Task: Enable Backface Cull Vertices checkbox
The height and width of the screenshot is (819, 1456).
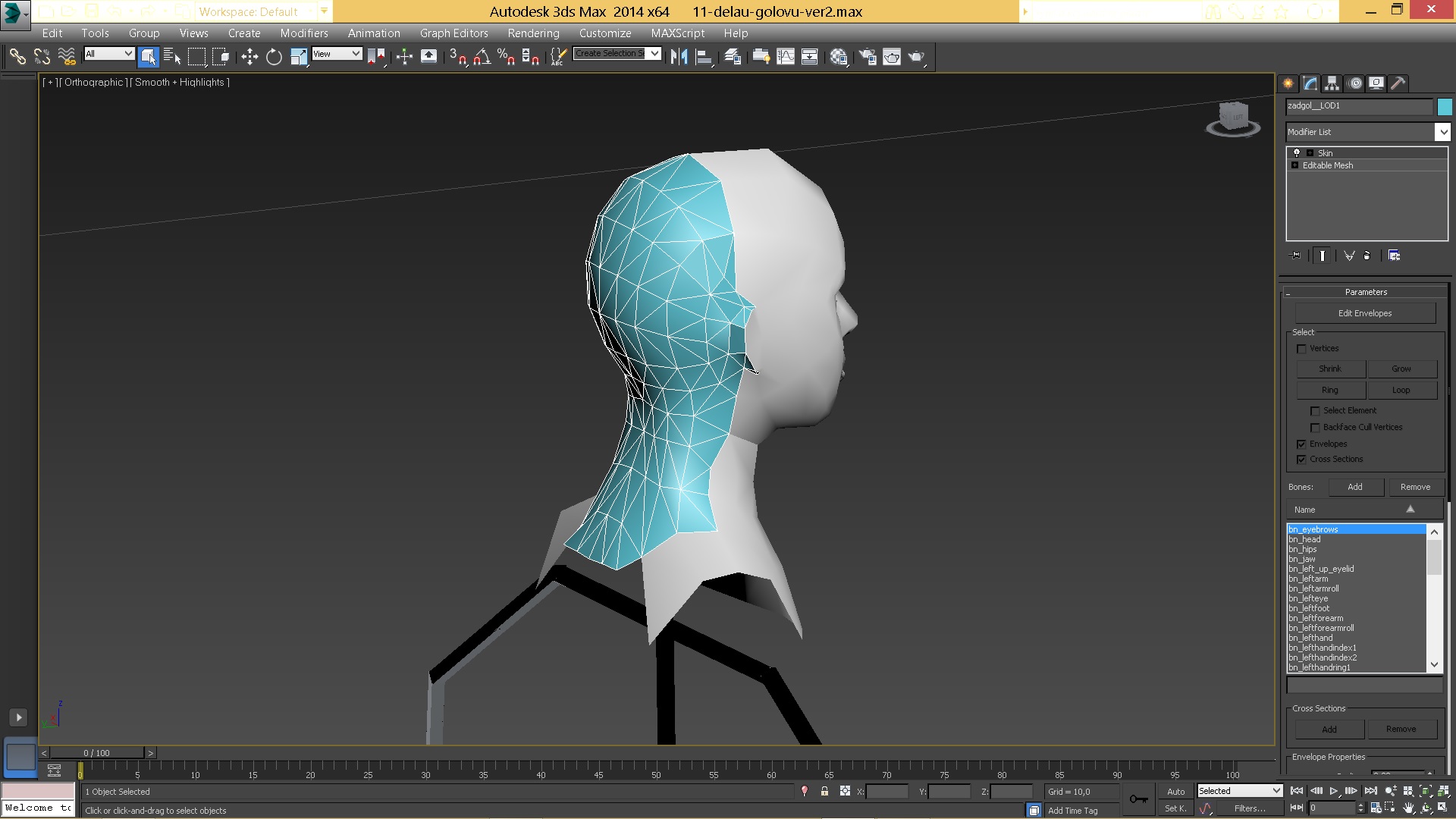Action: coord(1316,428)
